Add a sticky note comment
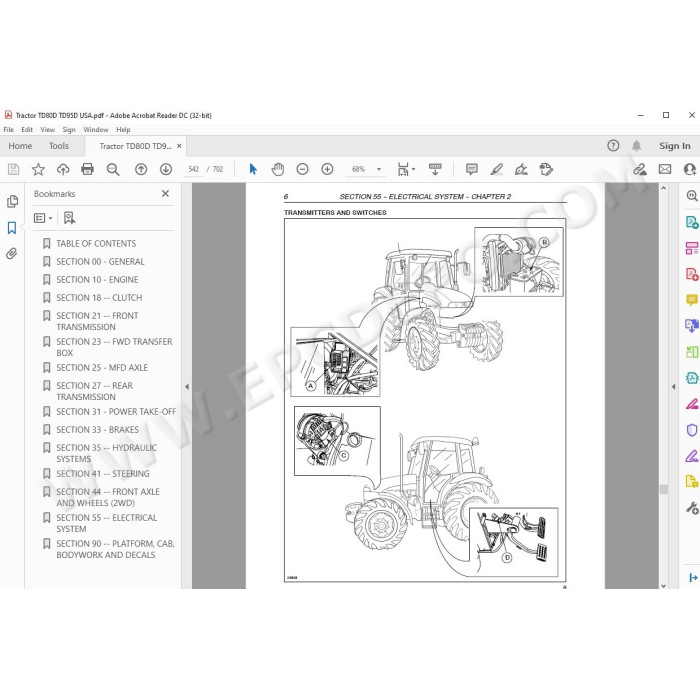The width and height of the screenshot is (700, 700). (x=471, y=169)
